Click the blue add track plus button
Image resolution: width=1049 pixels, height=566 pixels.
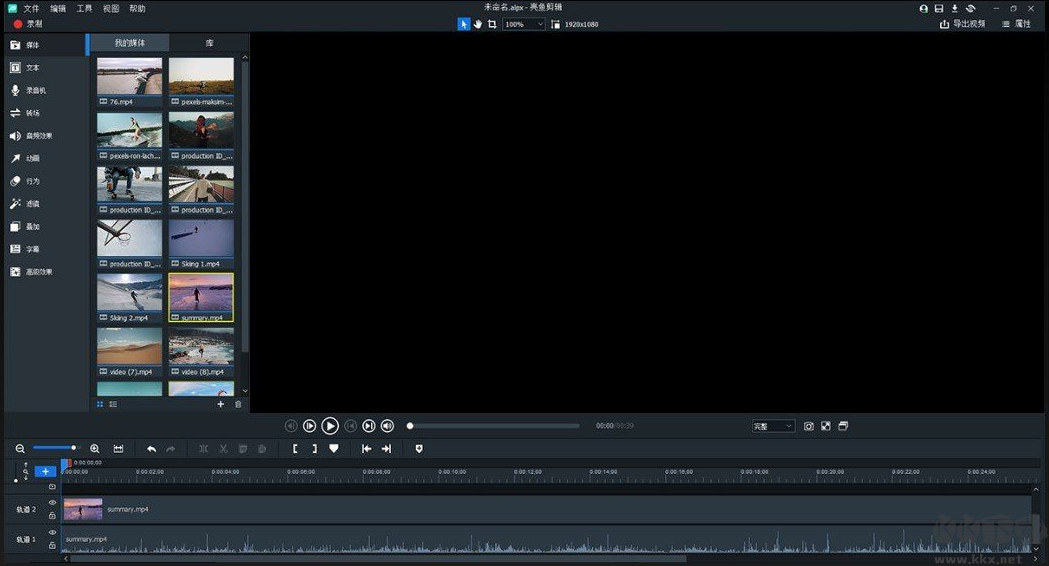click(x=45, y=471)
